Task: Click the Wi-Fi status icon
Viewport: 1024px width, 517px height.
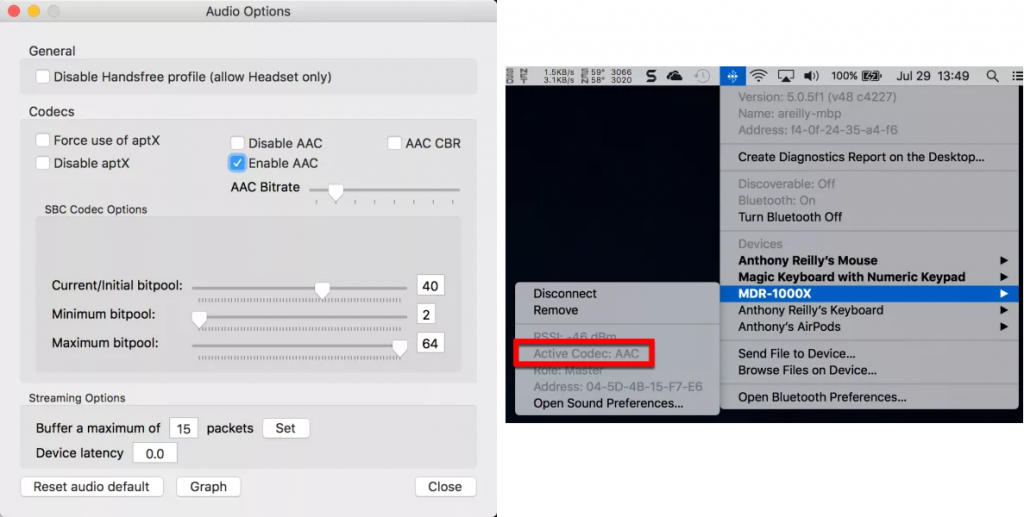Action: pyautogui.click(x=758, y=76)
